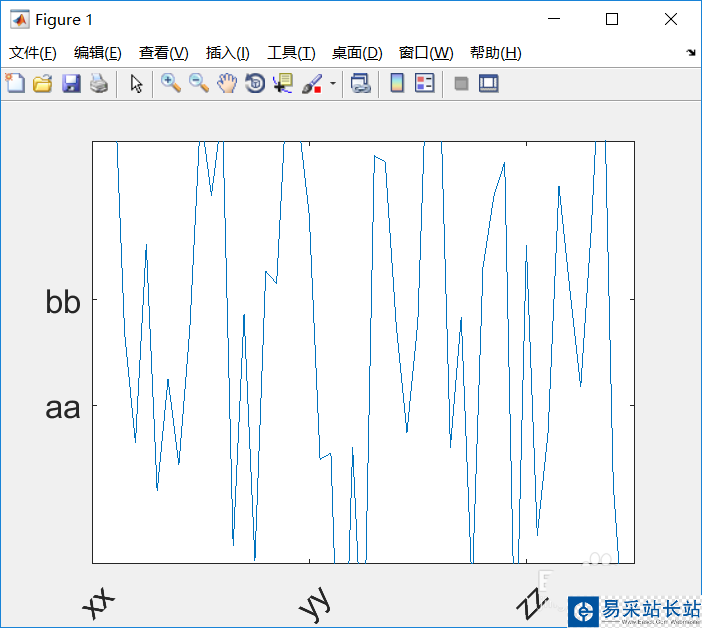Select the Brush data tool

point(312,83)
